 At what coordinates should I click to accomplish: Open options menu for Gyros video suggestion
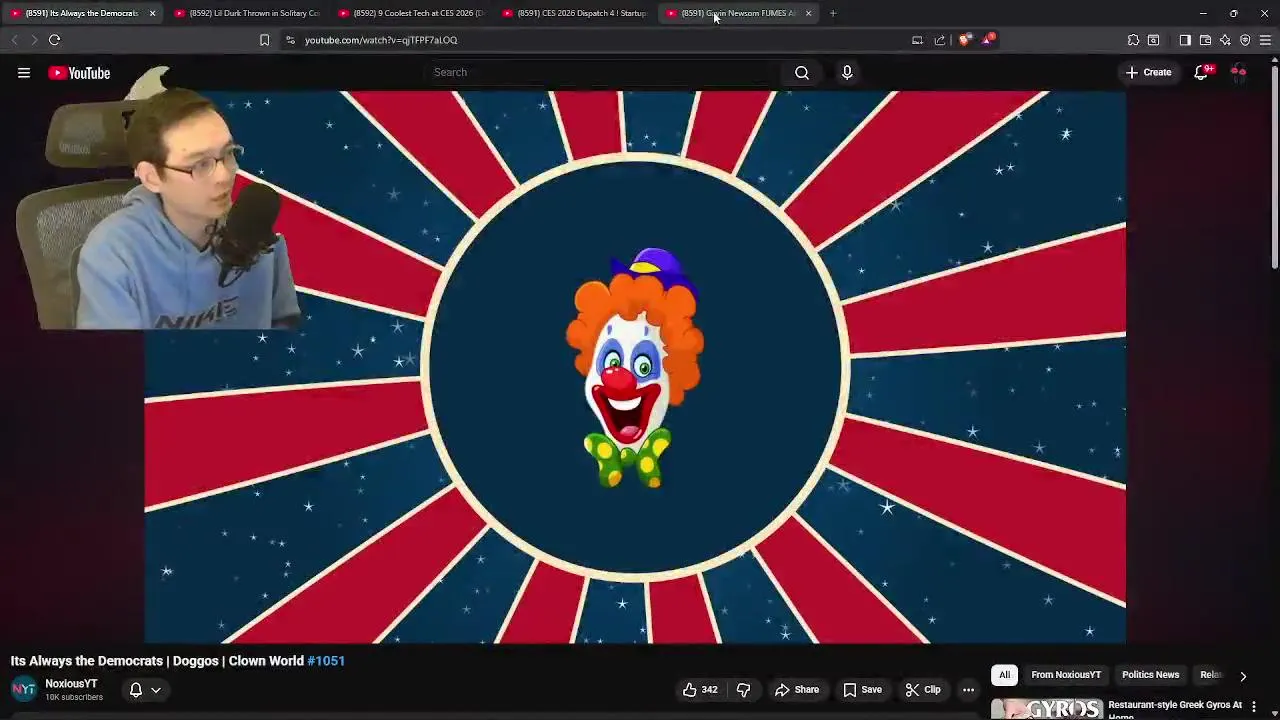coord(1254,707)
